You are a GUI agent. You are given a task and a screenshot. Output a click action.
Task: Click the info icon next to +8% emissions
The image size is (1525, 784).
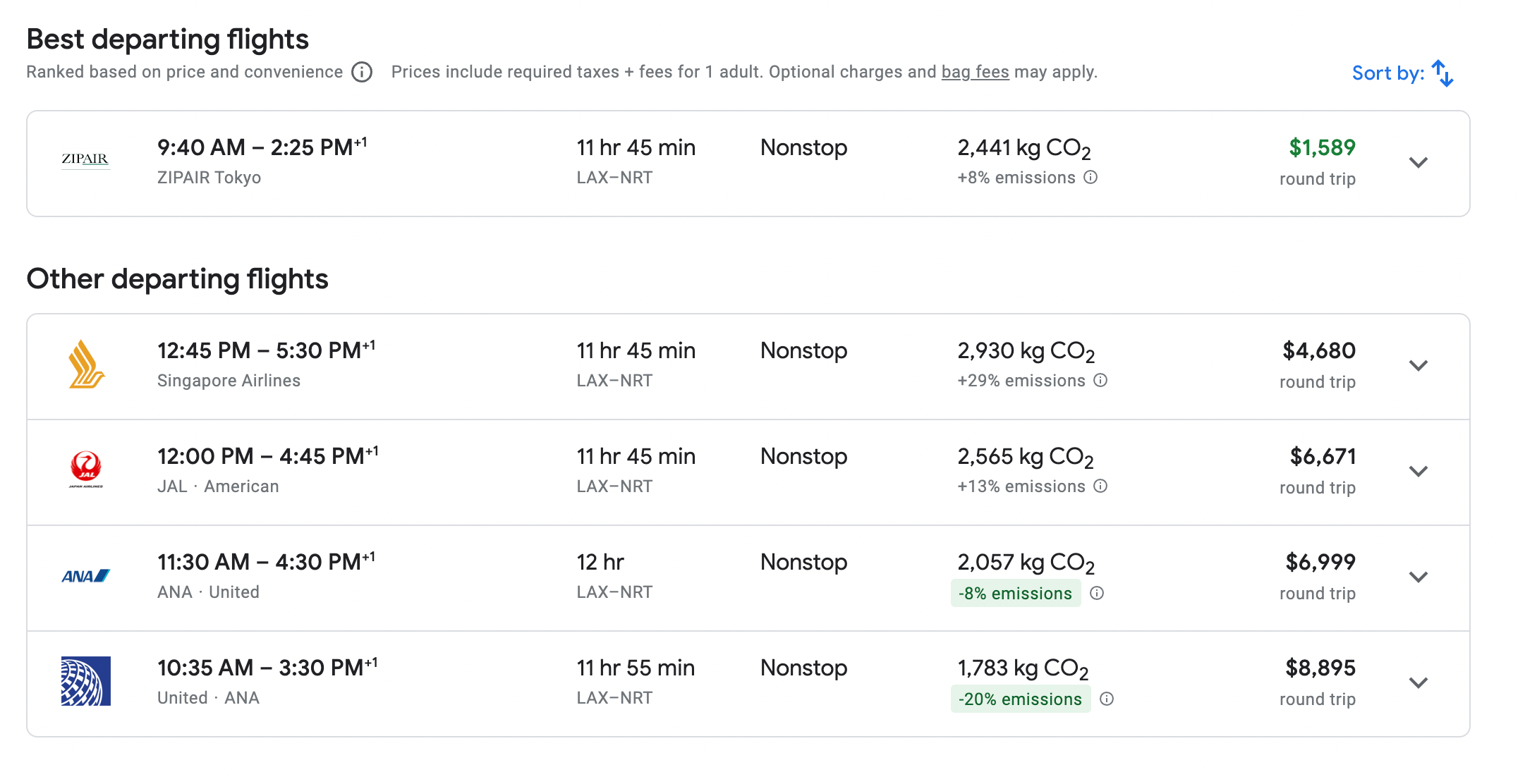[x=1090, y=177]
